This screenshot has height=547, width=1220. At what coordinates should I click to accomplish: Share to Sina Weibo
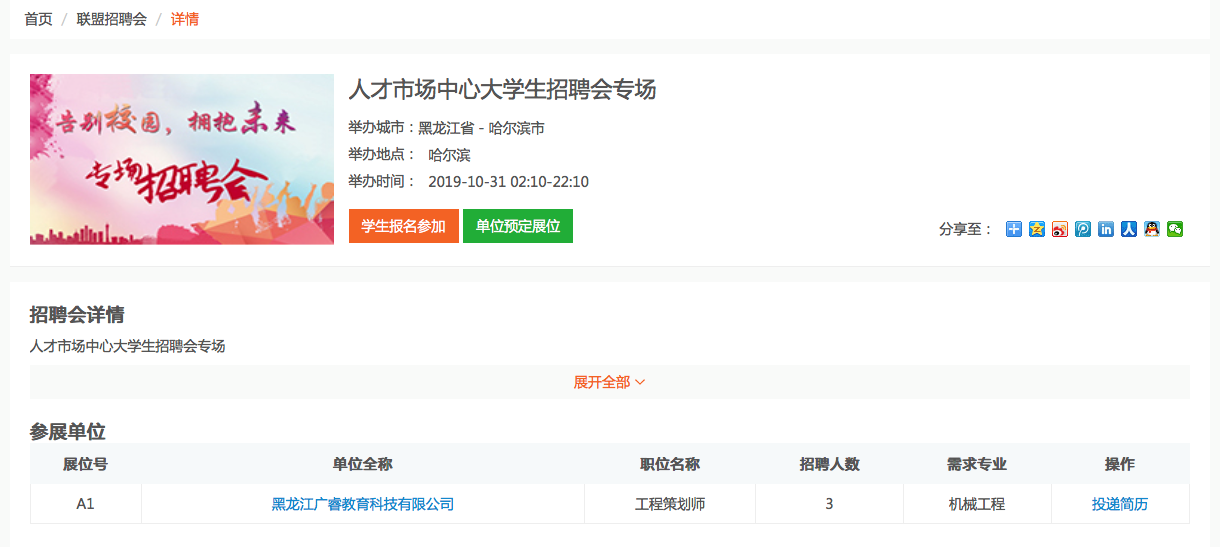point(1059,229)
